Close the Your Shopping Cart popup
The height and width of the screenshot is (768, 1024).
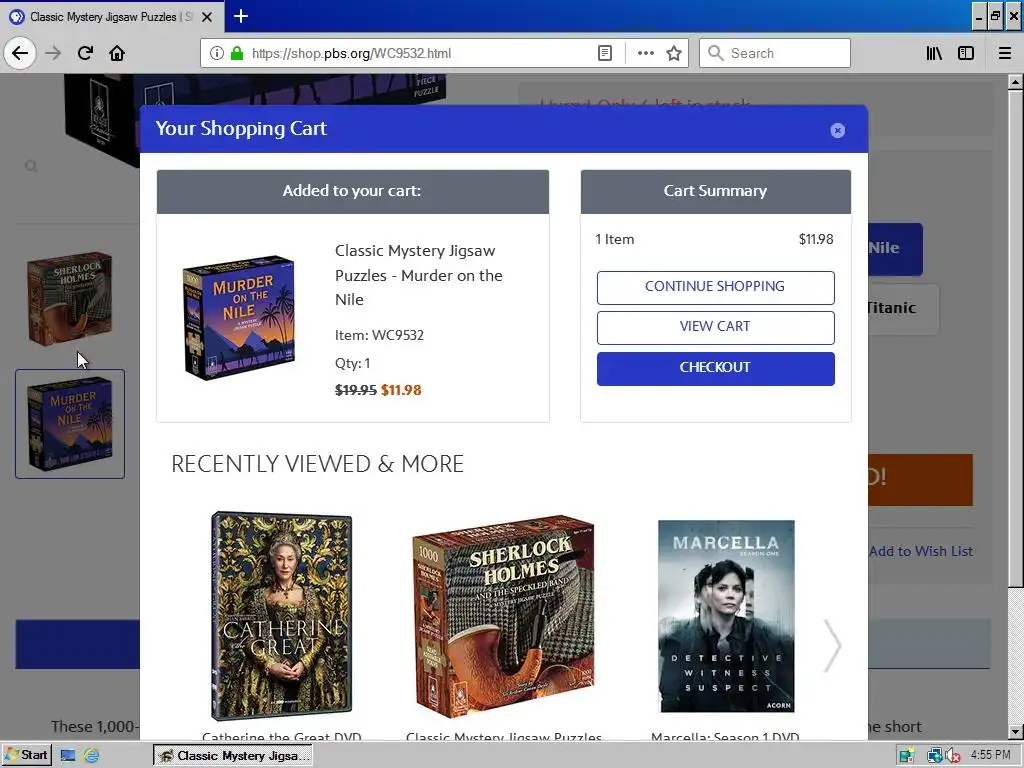(x=837, y=131)
